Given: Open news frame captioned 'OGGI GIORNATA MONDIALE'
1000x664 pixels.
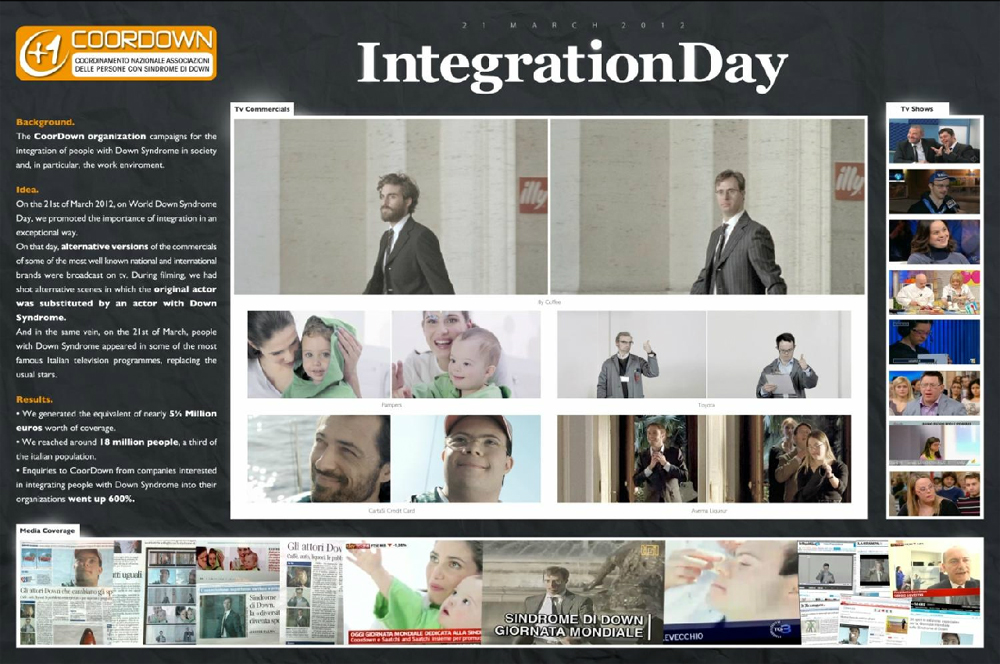Looking at the screenshot, I should pyautogui.click(x=413, y=593).
